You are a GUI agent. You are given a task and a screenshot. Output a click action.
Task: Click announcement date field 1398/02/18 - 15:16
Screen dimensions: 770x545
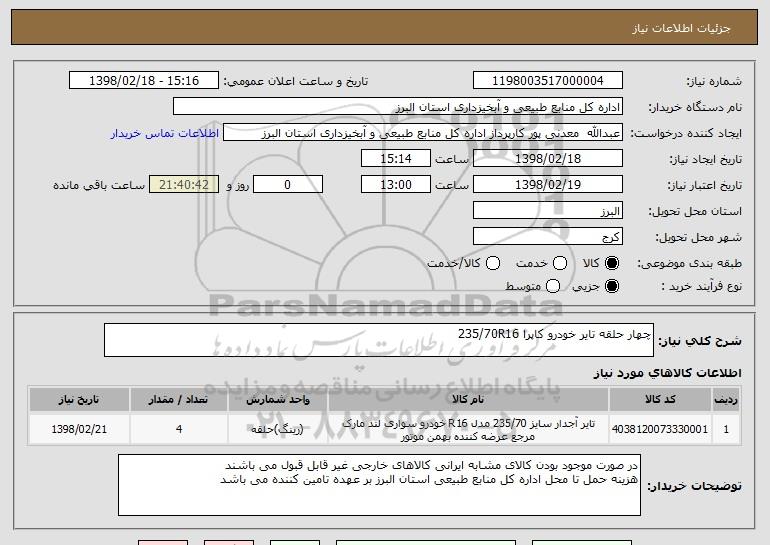[x=144, y=81]
